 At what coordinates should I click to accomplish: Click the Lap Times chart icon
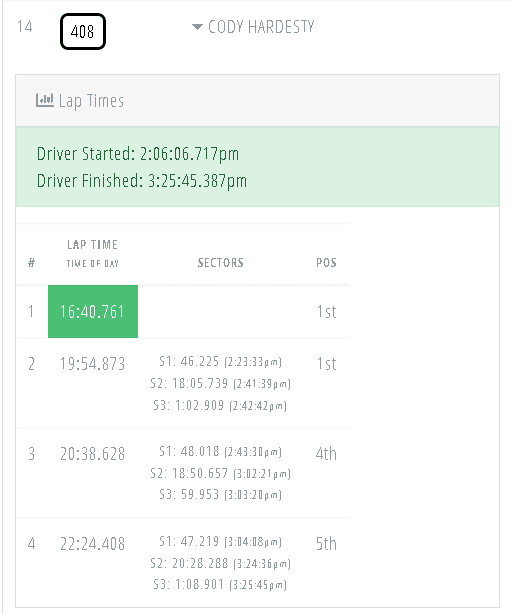click(45, 100)
